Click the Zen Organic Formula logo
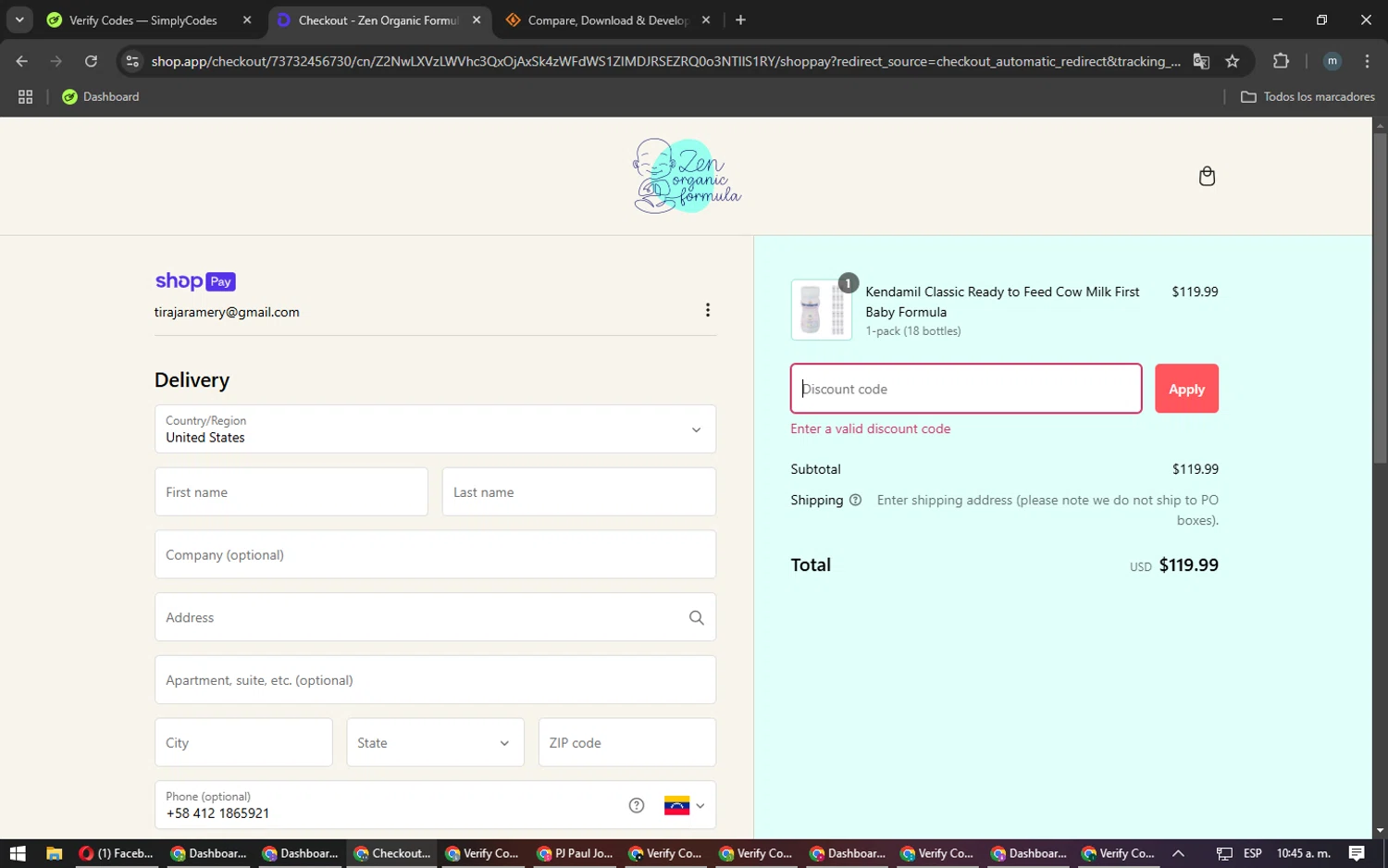This screenshot has width=1388, height=868. (x=687, y=176)
